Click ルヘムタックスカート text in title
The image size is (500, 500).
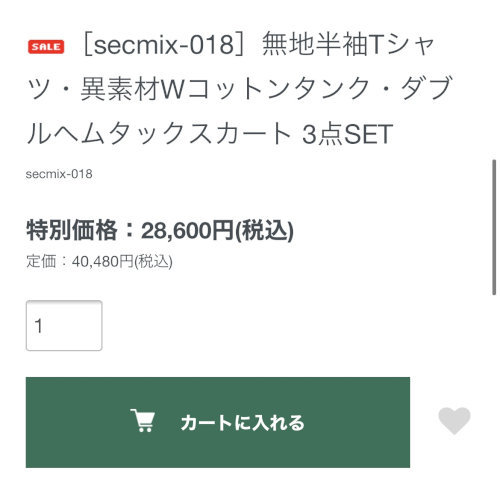[x=159, y=134]
